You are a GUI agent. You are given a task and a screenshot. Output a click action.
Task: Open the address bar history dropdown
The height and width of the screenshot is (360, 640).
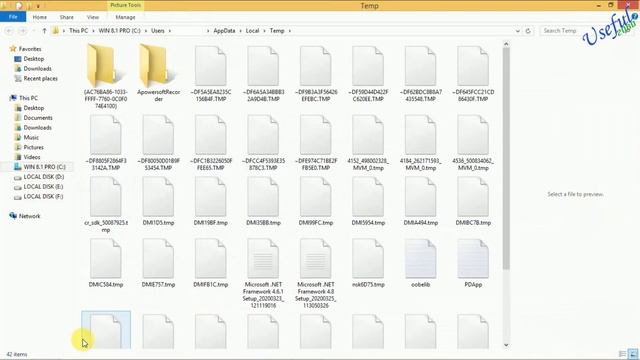[x=518, y=31]
